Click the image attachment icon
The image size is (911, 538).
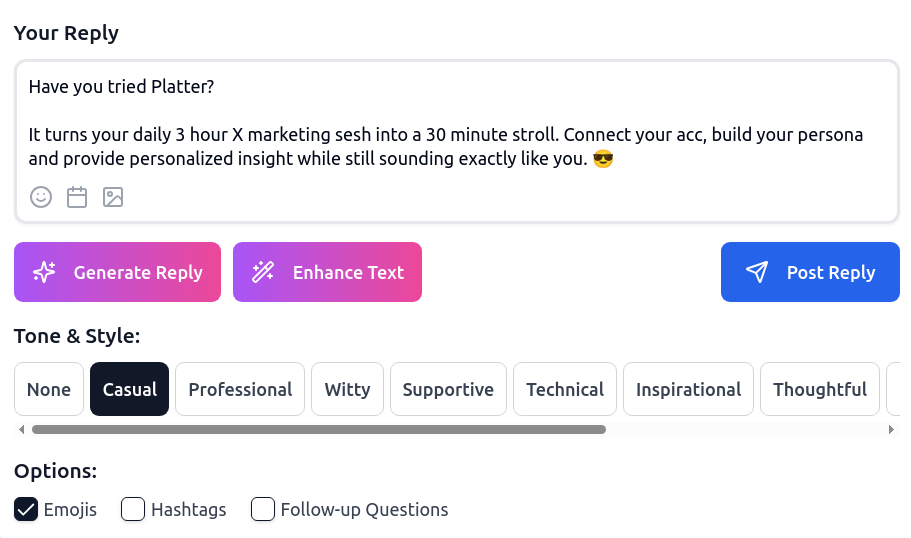pos(113,197)
